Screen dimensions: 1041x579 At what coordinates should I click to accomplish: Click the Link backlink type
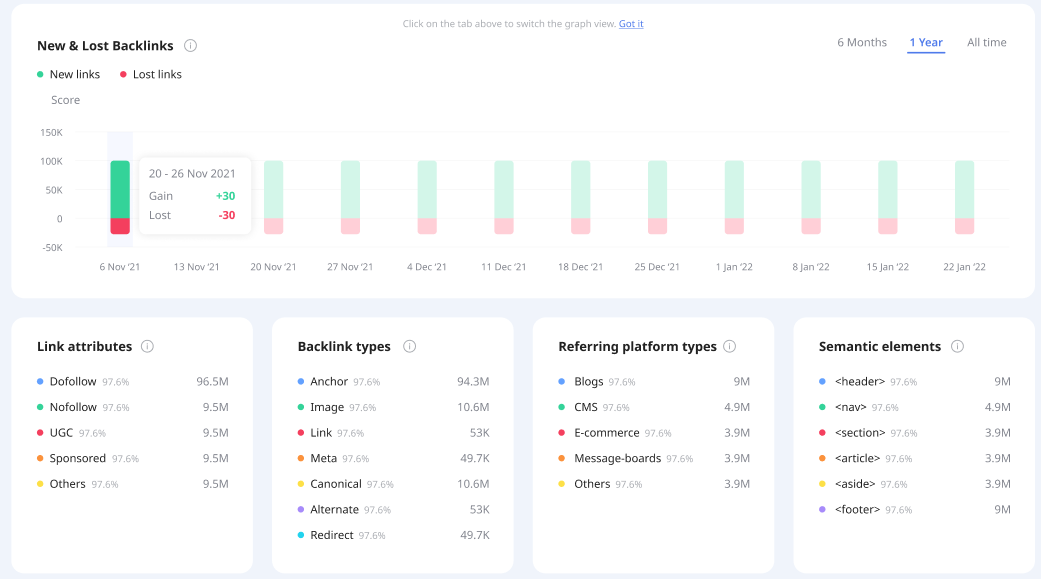point(394,433)
